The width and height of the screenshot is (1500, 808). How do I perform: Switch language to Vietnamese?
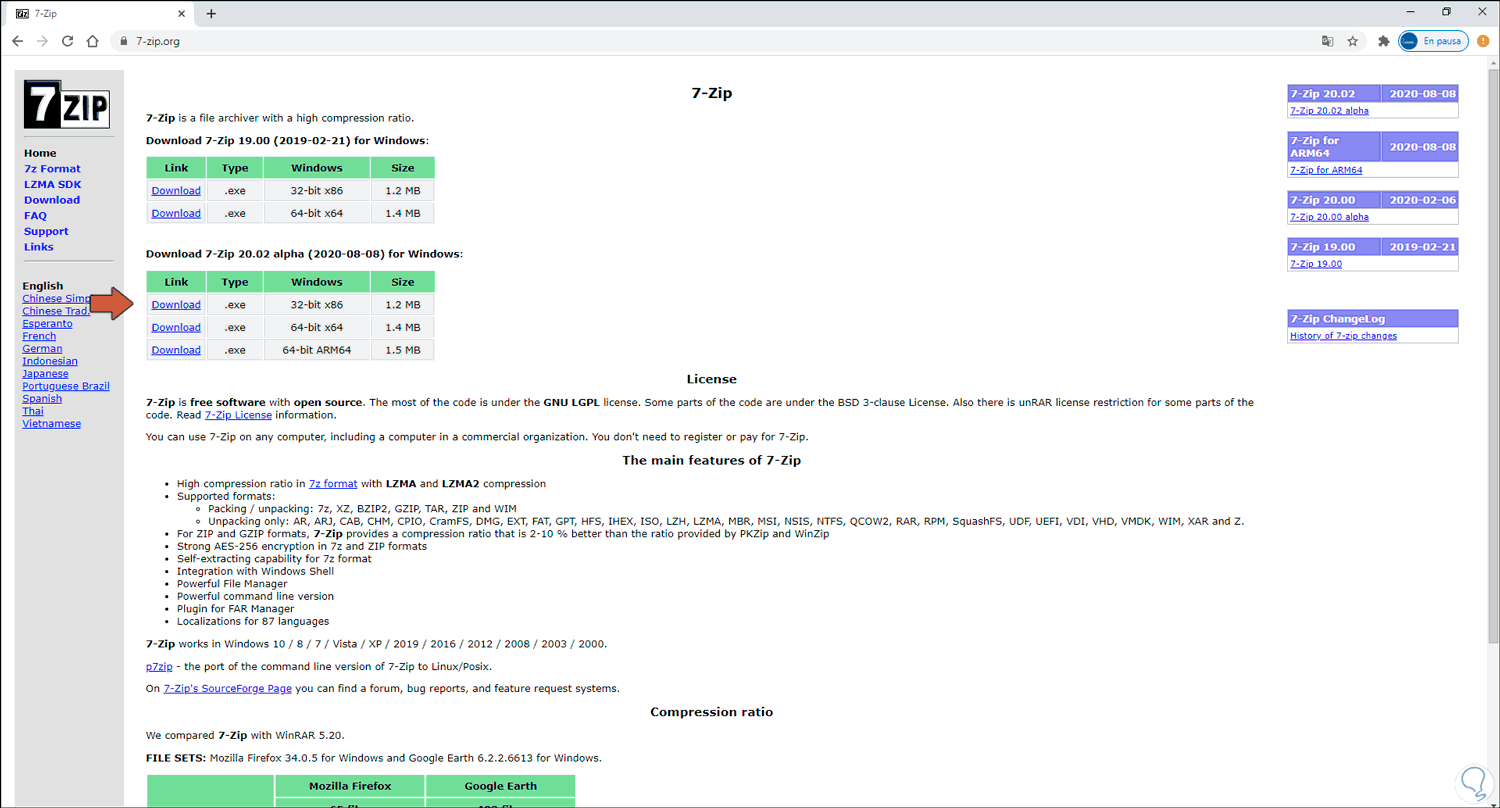click(x=52, y=424)
